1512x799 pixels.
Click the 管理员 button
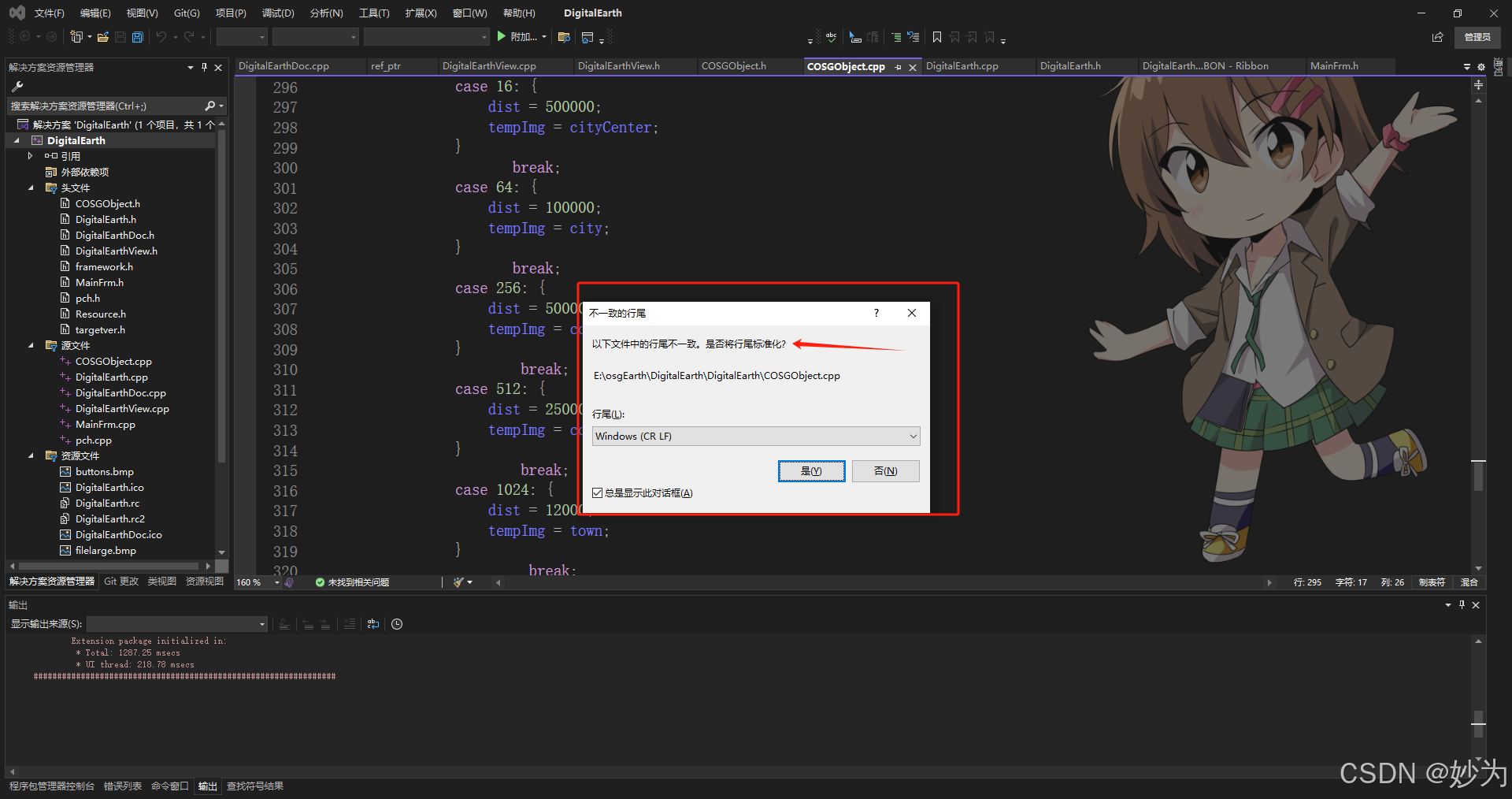tap(1477, 37)
